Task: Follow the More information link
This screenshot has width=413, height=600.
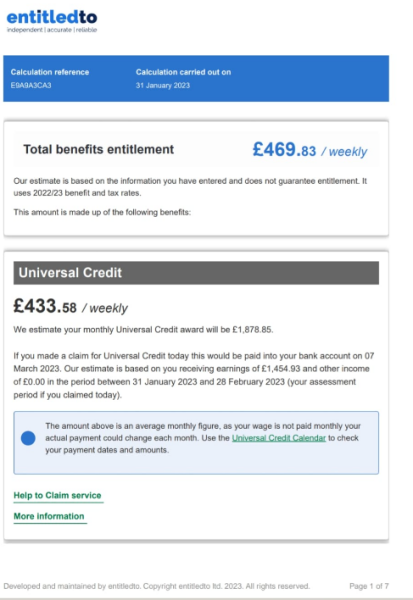Action: pos(49,516)
